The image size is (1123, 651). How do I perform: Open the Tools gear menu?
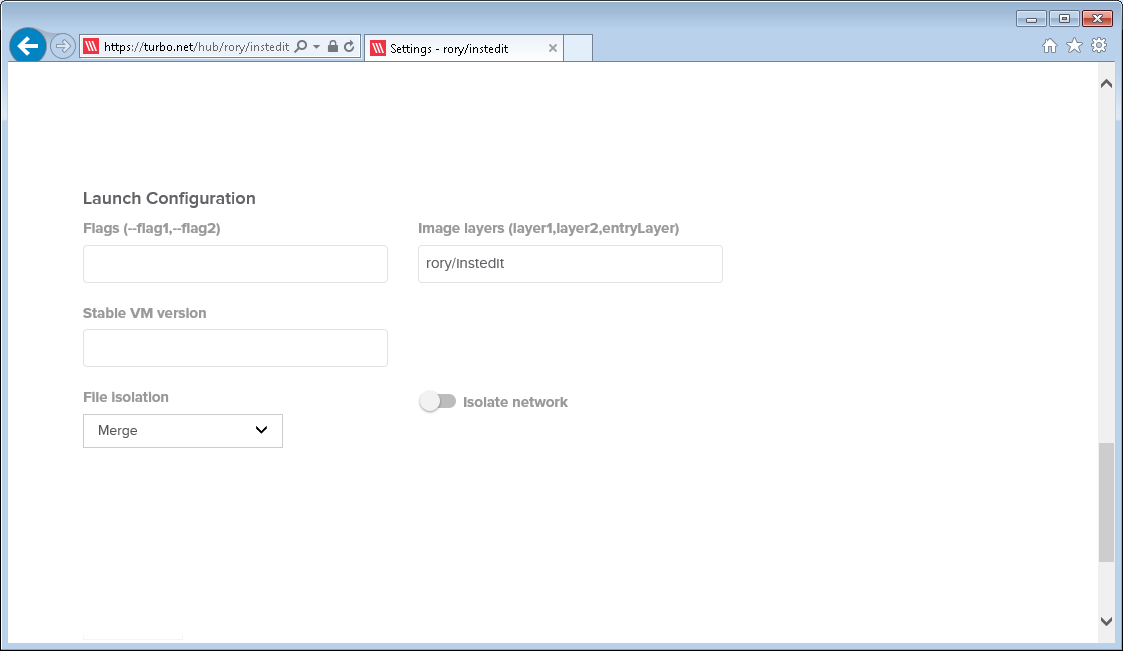pos(1098,45)
